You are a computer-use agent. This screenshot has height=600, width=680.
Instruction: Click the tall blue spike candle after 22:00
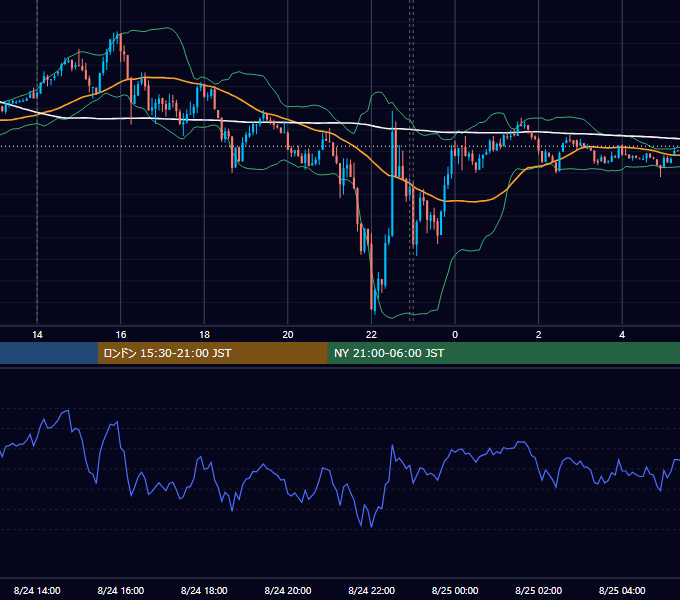(392, 173)
